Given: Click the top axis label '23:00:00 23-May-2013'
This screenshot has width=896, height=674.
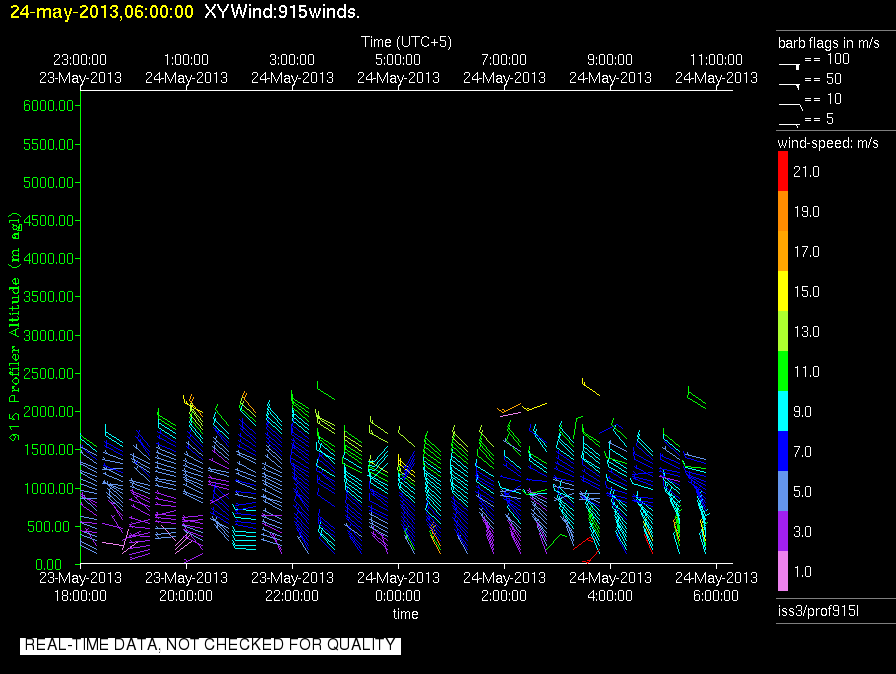Looking at the screenshot, I should tap(81, 69).
